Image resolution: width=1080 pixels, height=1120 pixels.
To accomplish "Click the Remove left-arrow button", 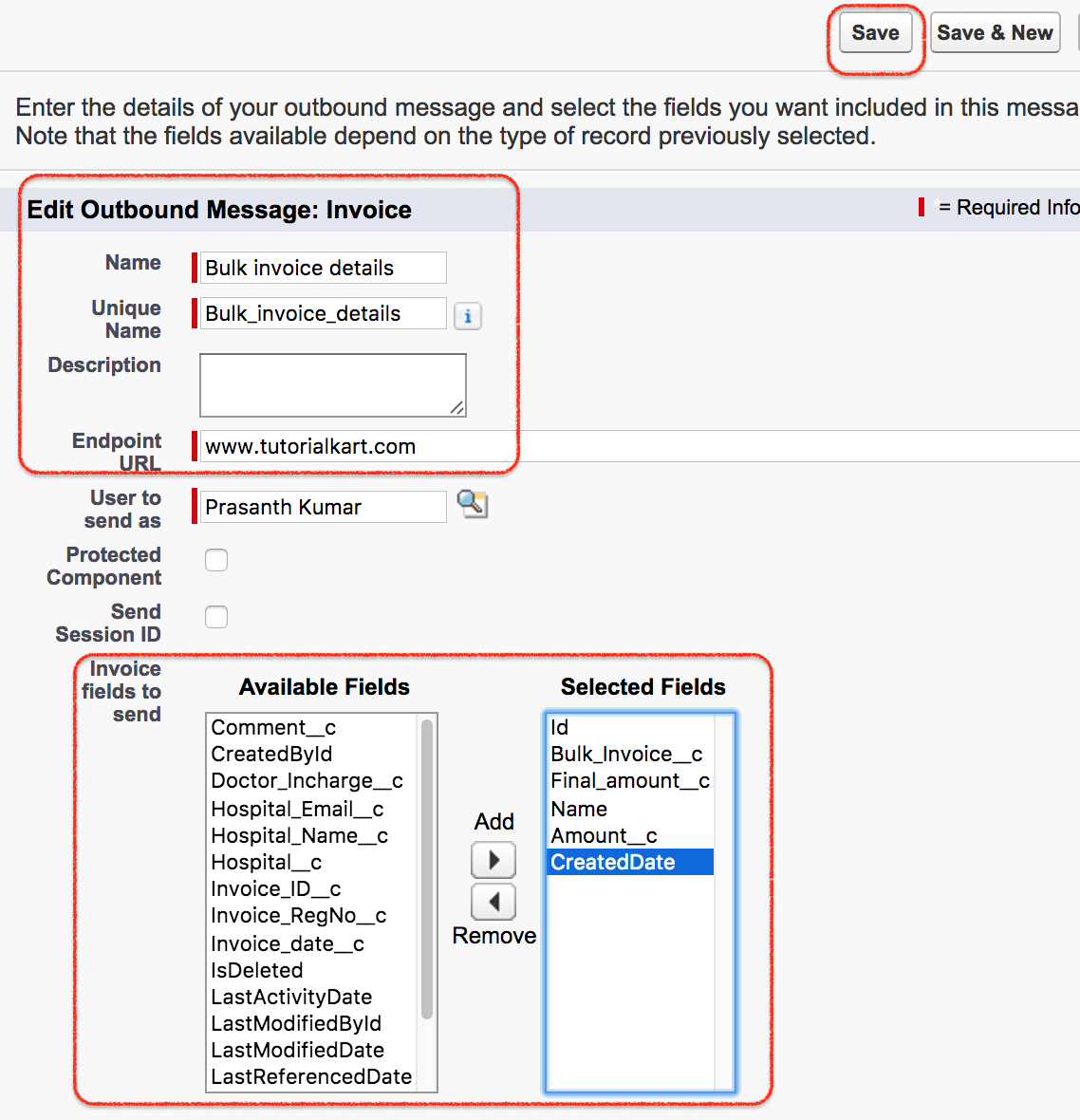I will tap(493, 902).
